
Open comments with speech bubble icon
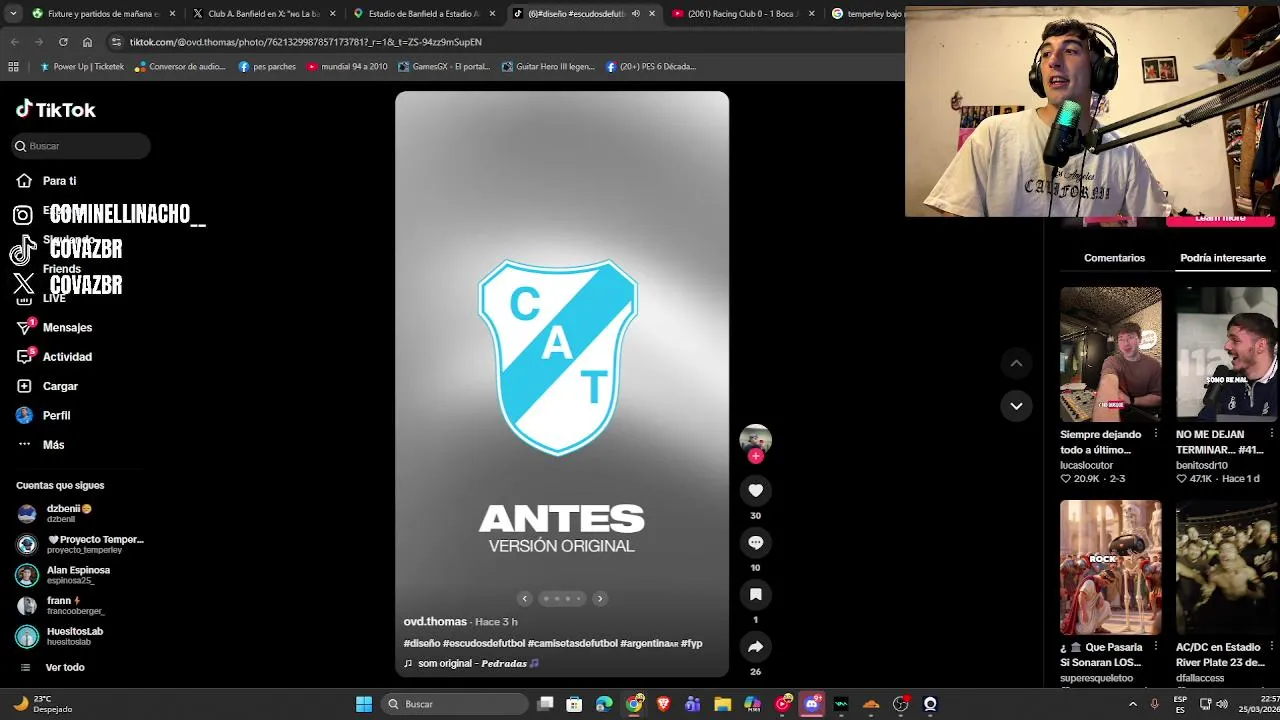click(x=755, y=542)
